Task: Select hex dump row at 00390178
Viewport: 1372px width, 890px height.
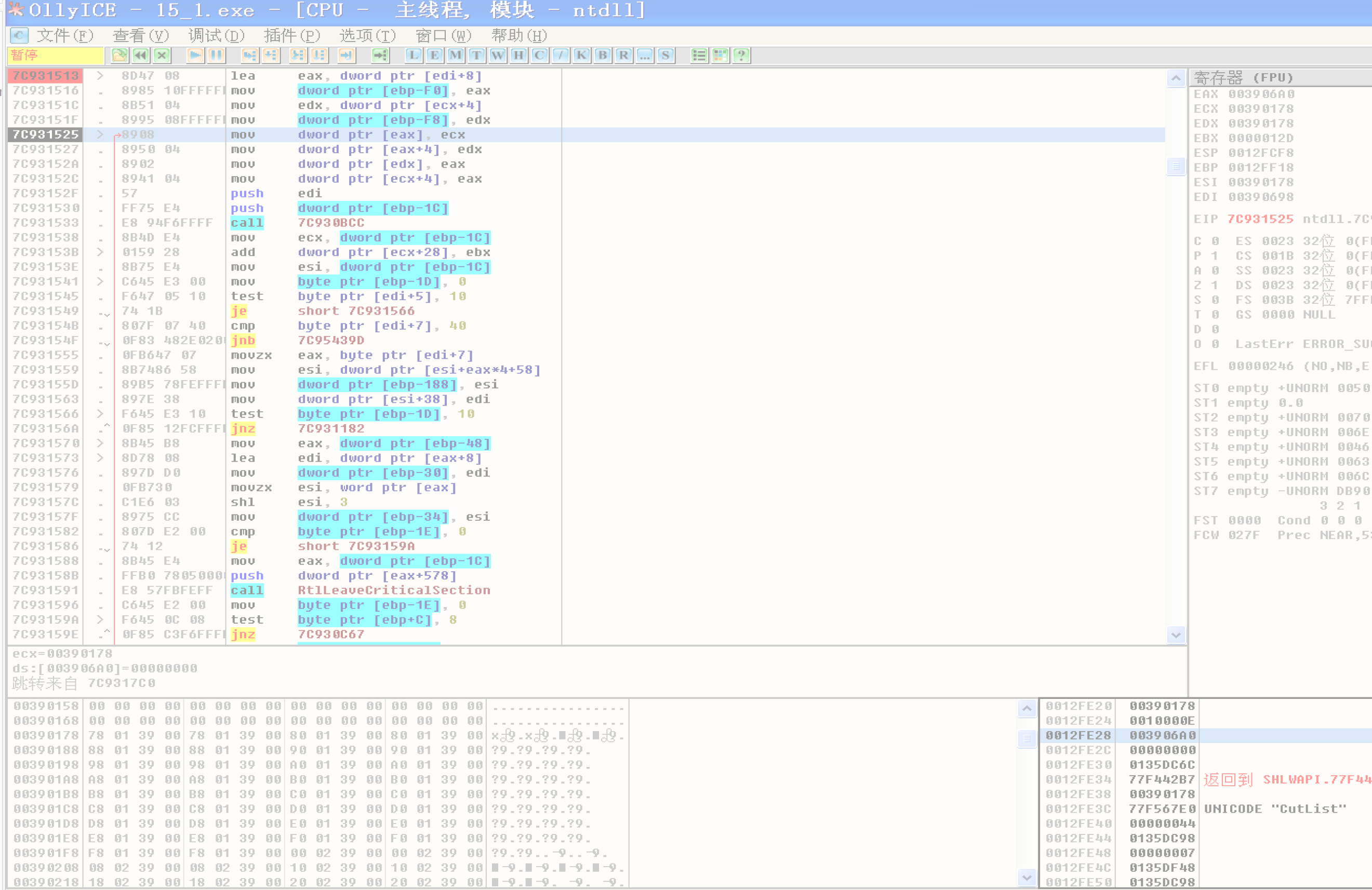Action: (x=318, y=735)
